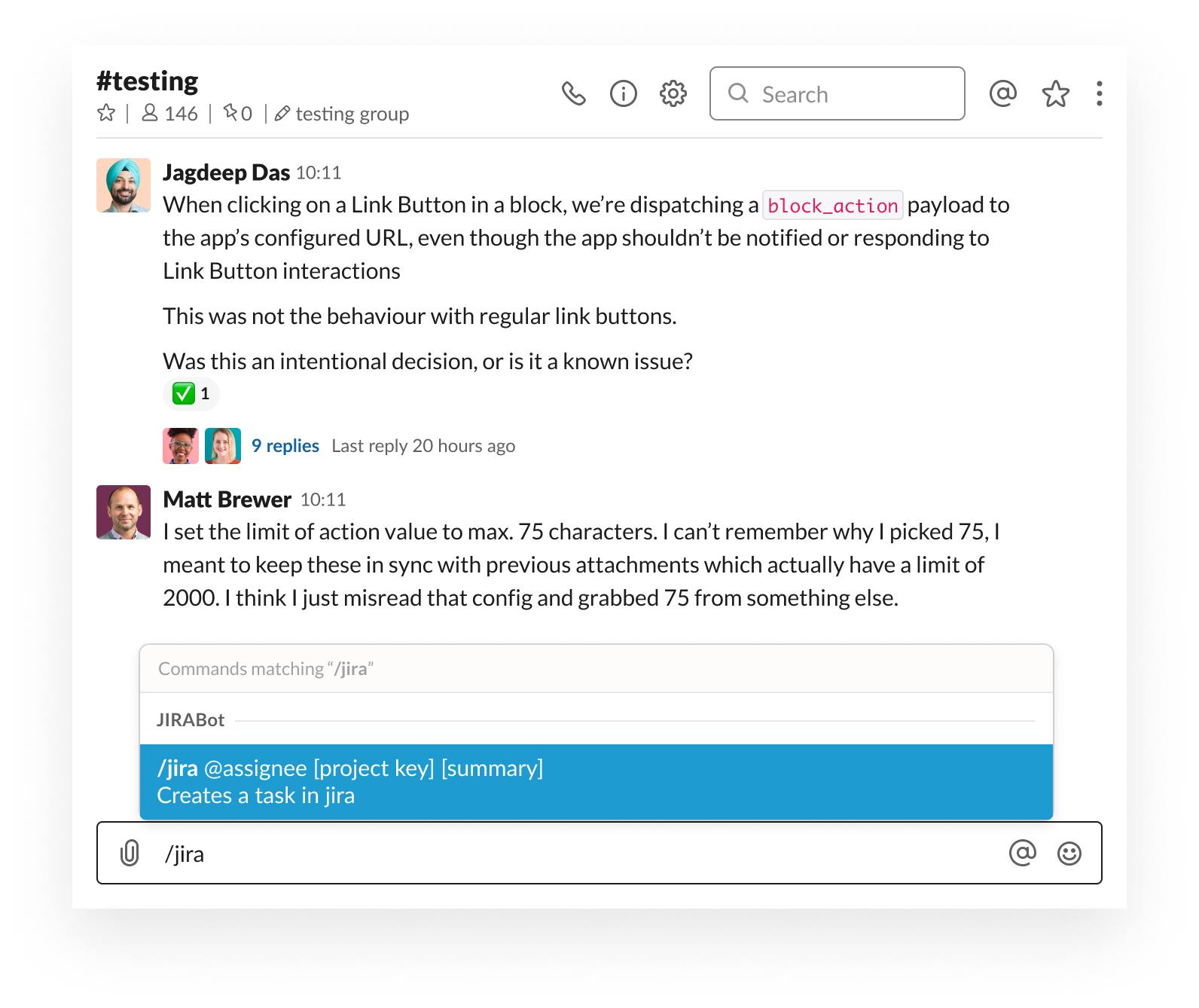Viewport: 1199px width, 1008px height.
Task: Start a call with the phone icon
Action: (574, 93)
